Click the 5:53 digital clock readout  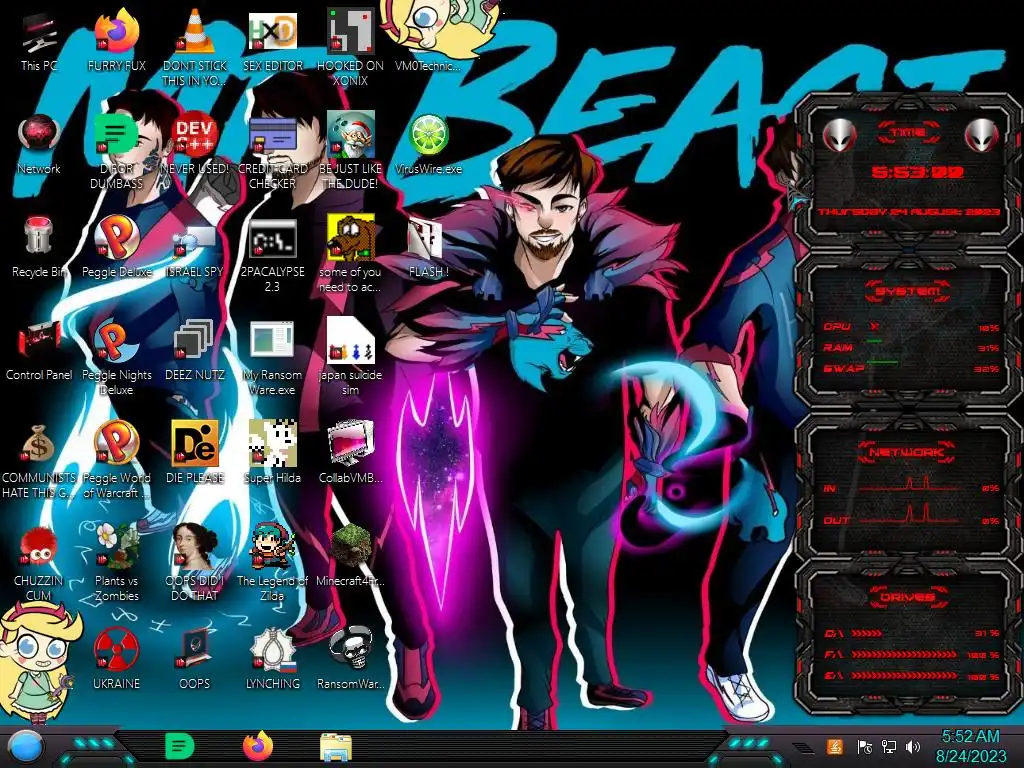point(918,172)
